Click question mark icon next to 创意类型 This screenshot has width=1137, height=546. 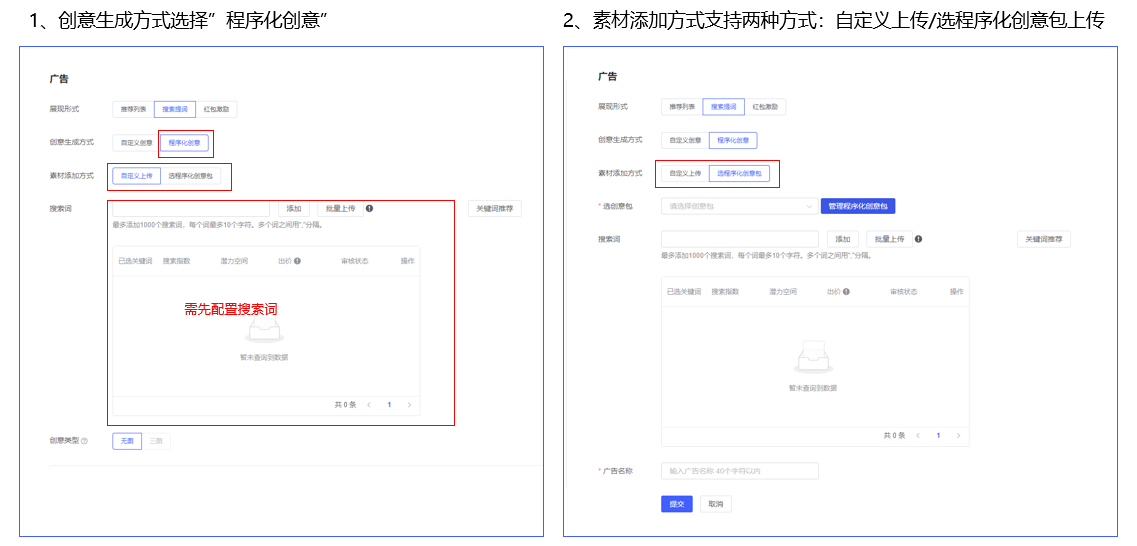pos(84,441)
